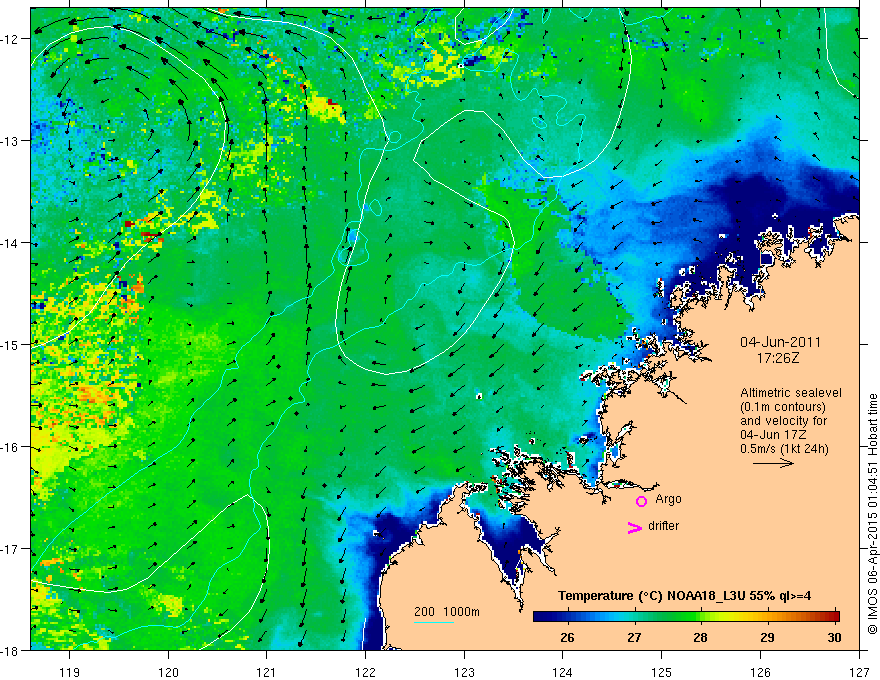
Task: Click the 0.5m/s (1kt 24h) scale text
Action: (x=784, y=449)
